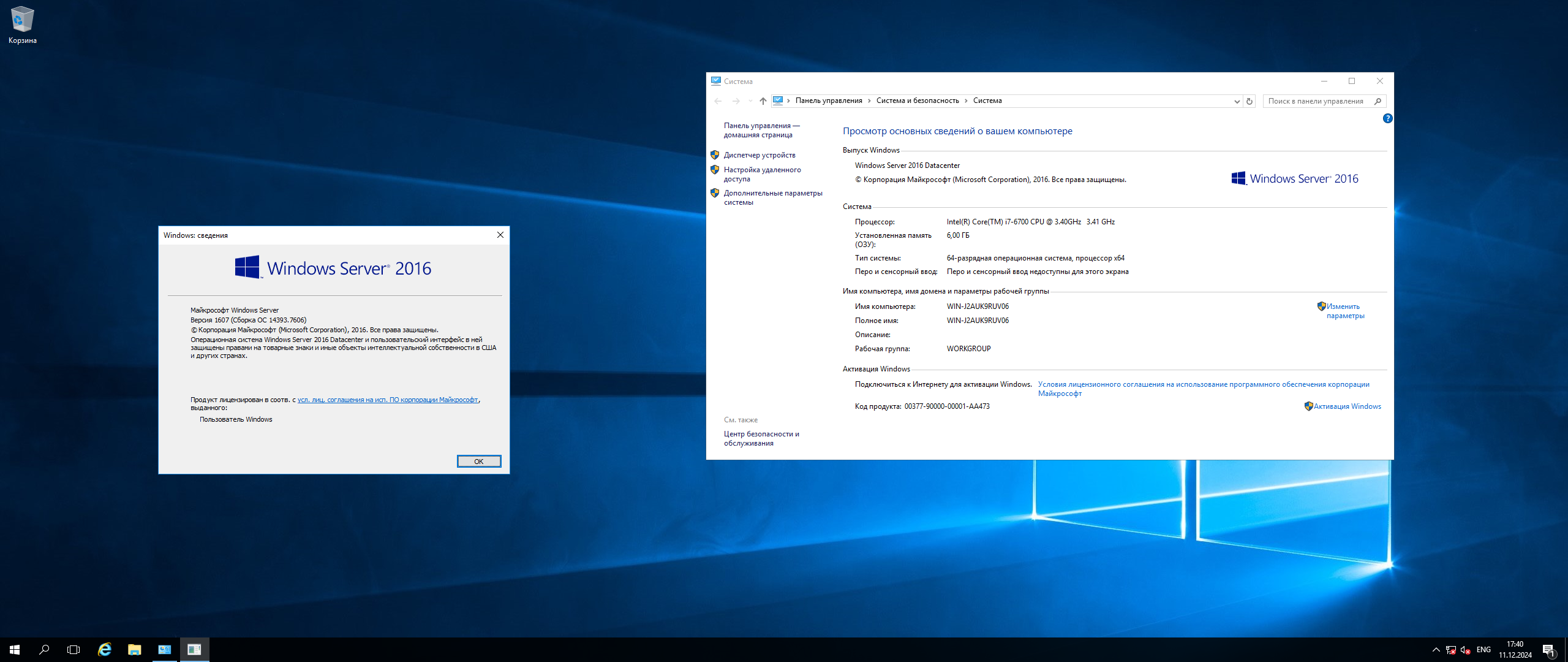Open license link in winver dialog
Screen dimensions: 1568x662
click(x=388, y=400)
